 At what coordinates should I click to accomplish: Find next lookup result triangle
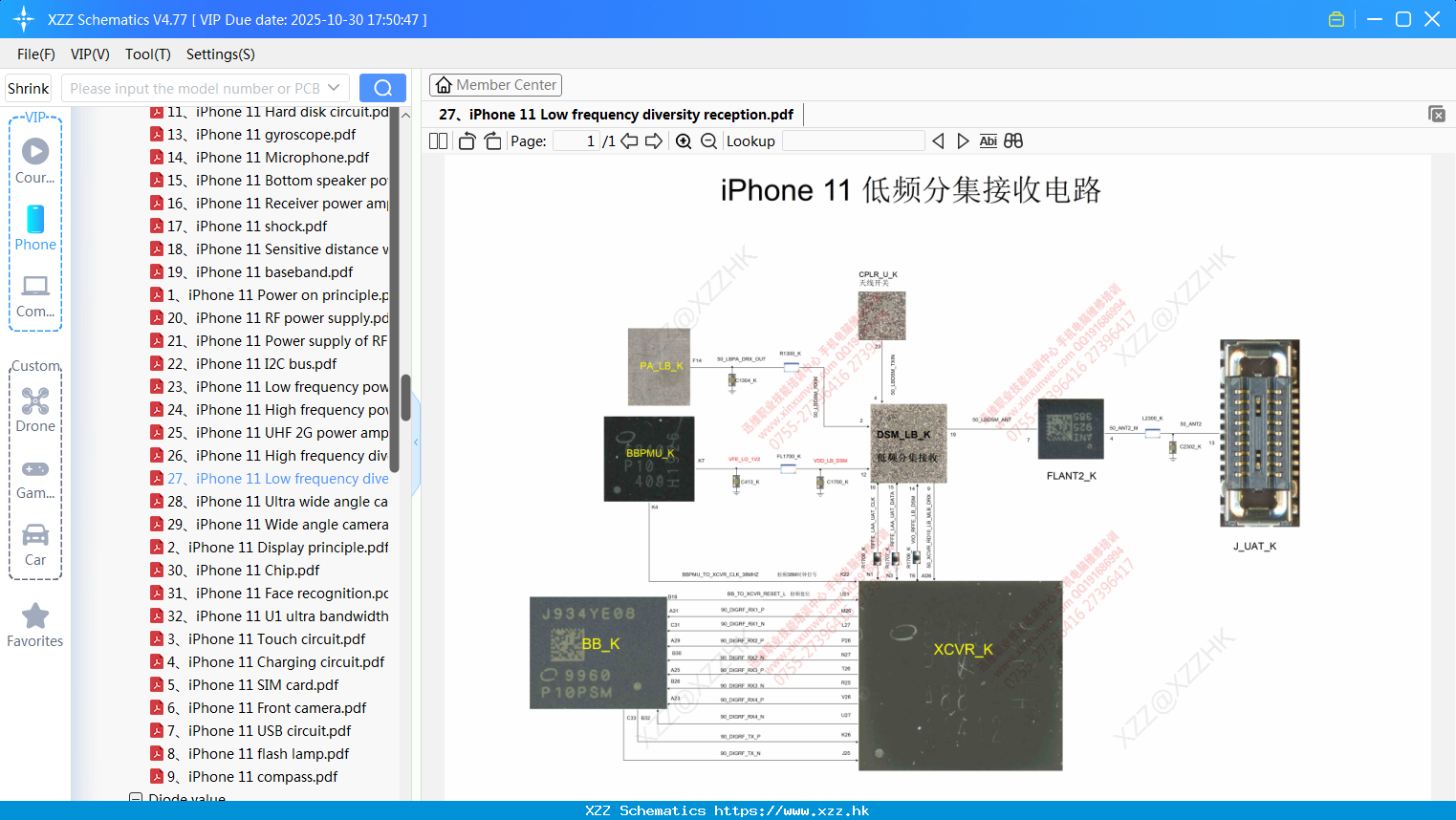[963, 141]
